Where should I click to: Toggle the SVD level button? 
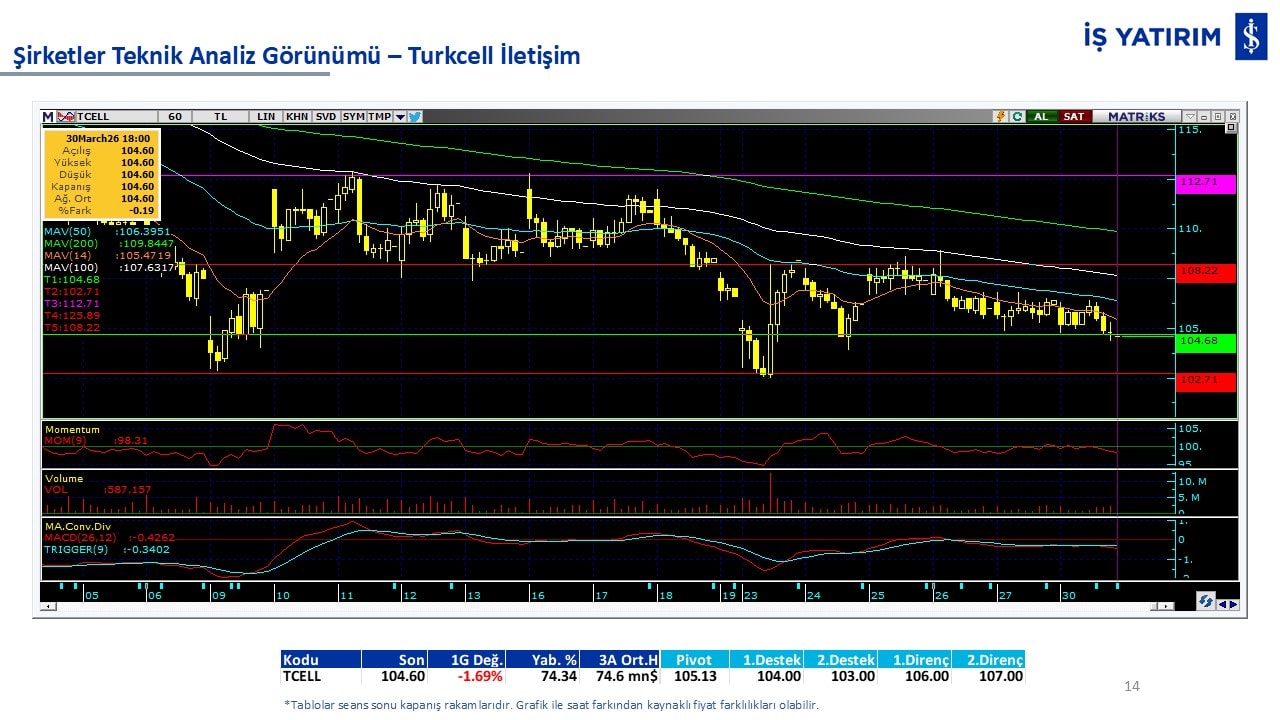(326, 117)
